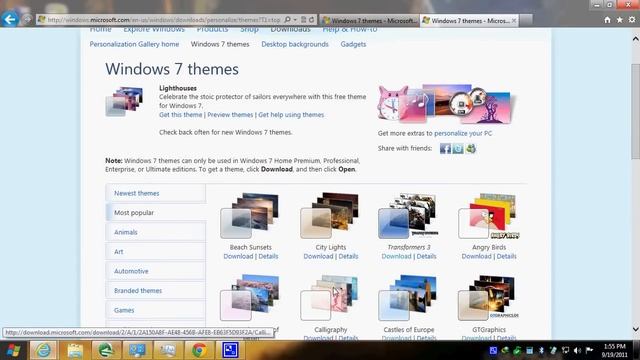Select the Art category
This screenshot has height=360, width=640.
point(156,251)
